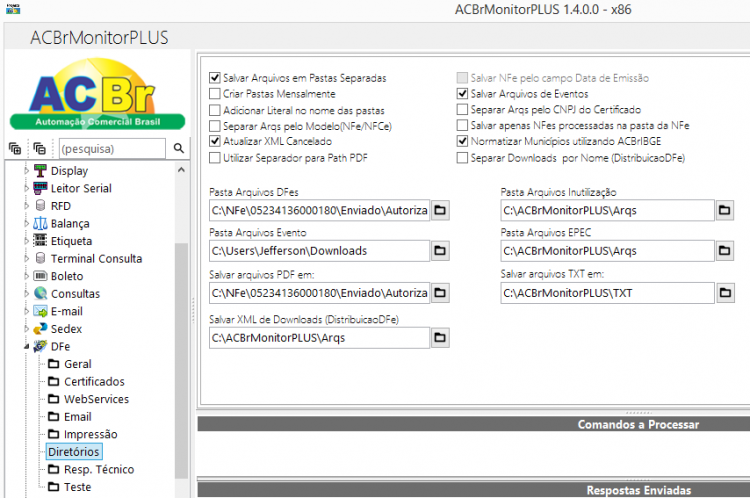Toggle Salvar Arquivos de Eventos checkbox

[462, 94]
